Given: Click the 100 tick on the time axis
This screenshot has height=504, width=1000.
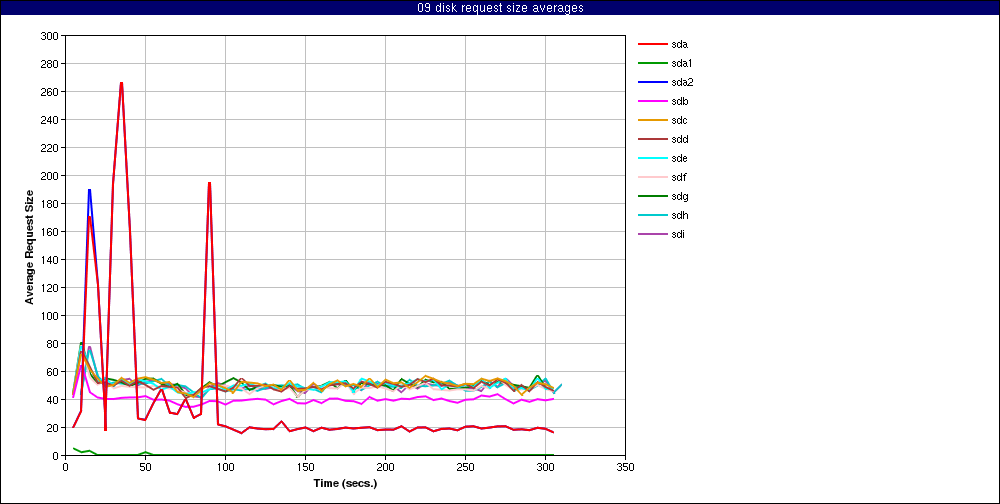Looking at the screenshot, I should point(225,467).
